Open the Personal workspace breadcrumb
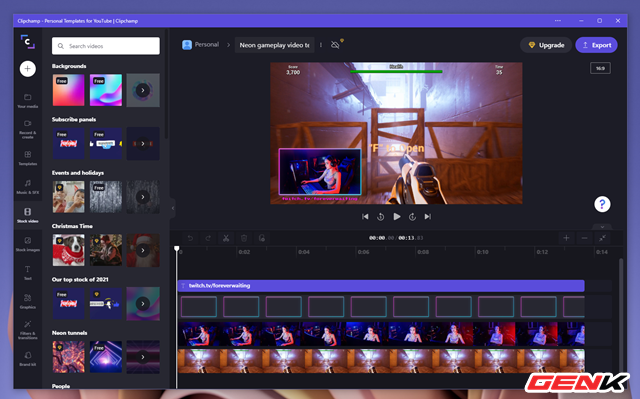640x399 pixels. [x=201, y=44]
